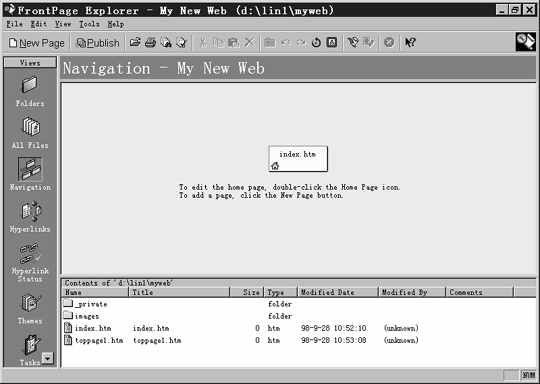Click the New Page button
Image resolution: width=540 pixels, height=384 pixels.
pyautogui.click(x=37, y=43)
